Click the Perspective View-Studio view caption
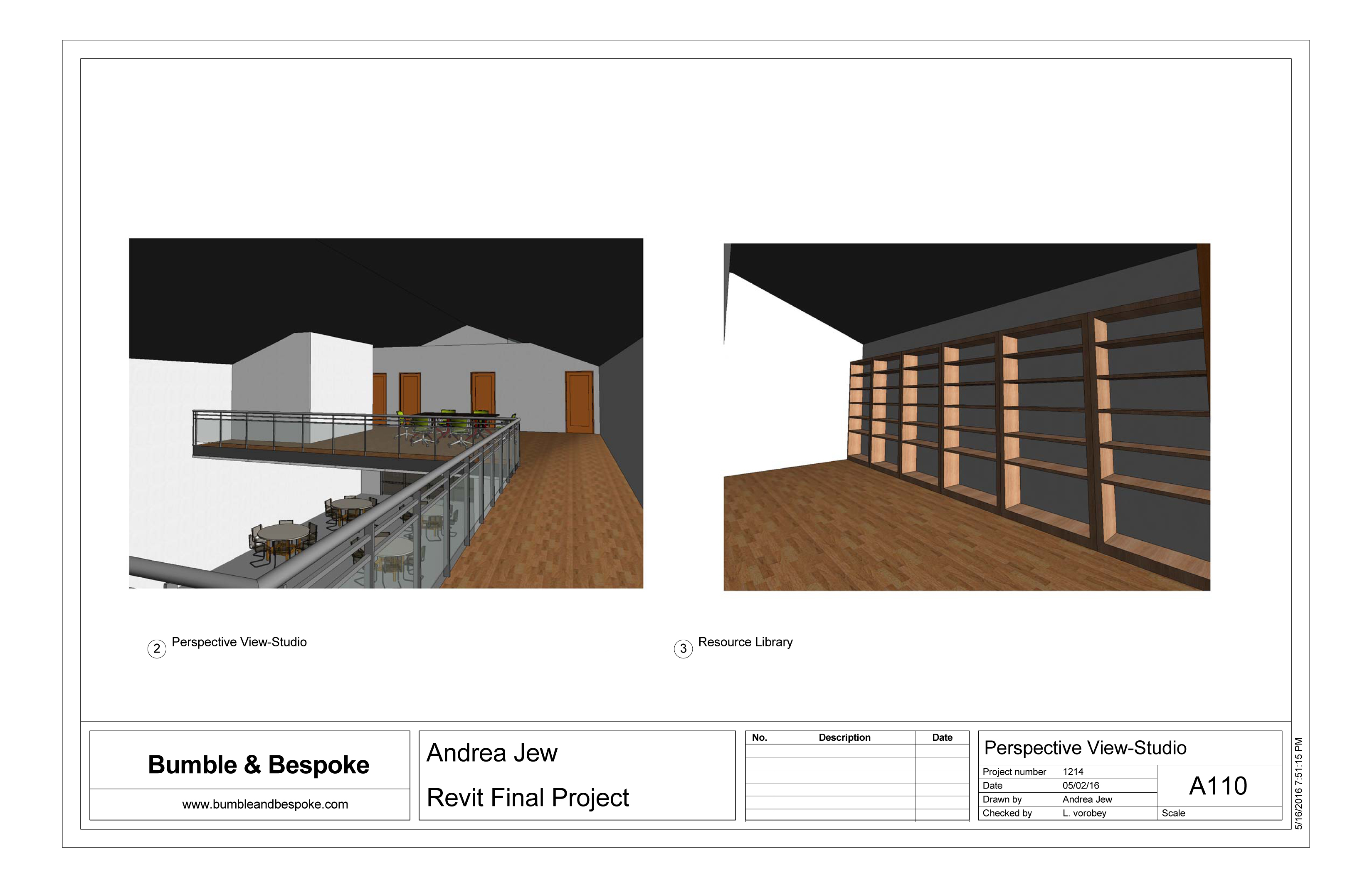Screen dimensions: 1372x888 click(239, 642)
